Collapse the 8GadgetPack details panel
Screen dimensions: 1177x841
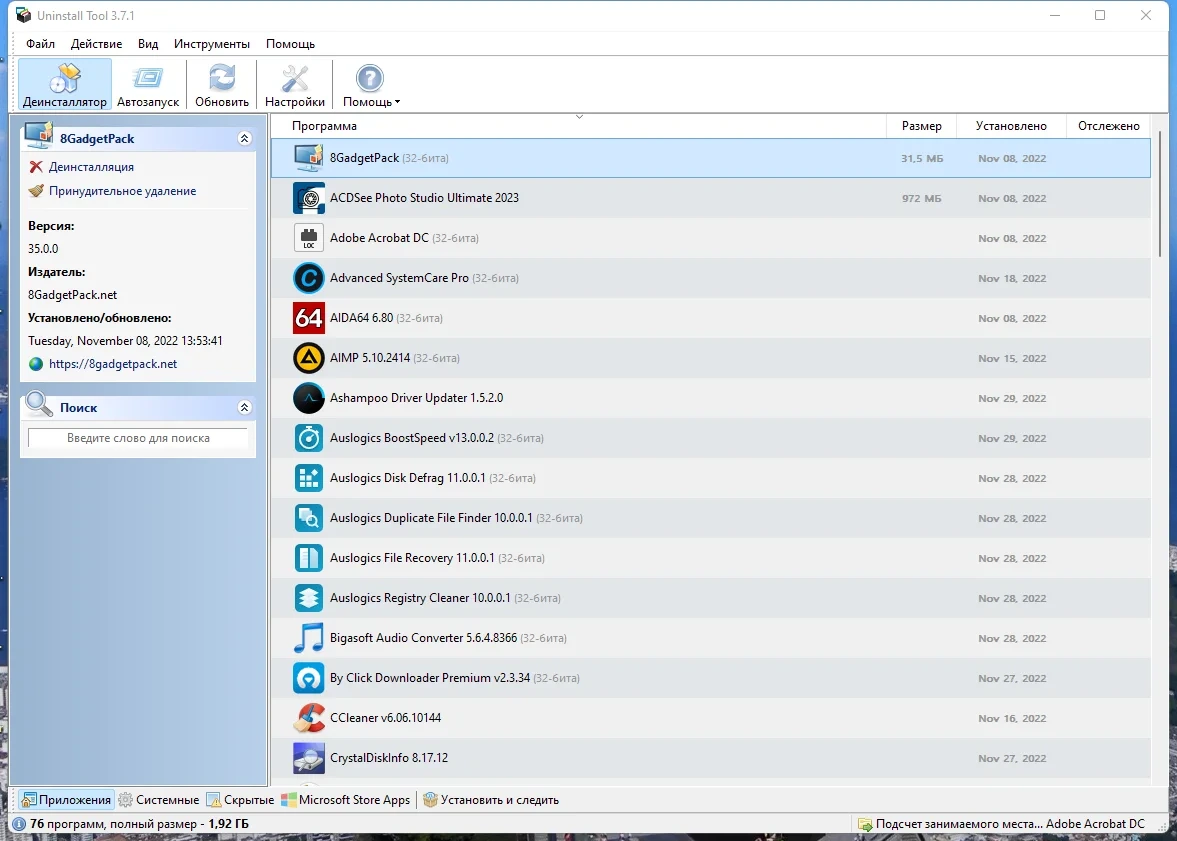244,138
